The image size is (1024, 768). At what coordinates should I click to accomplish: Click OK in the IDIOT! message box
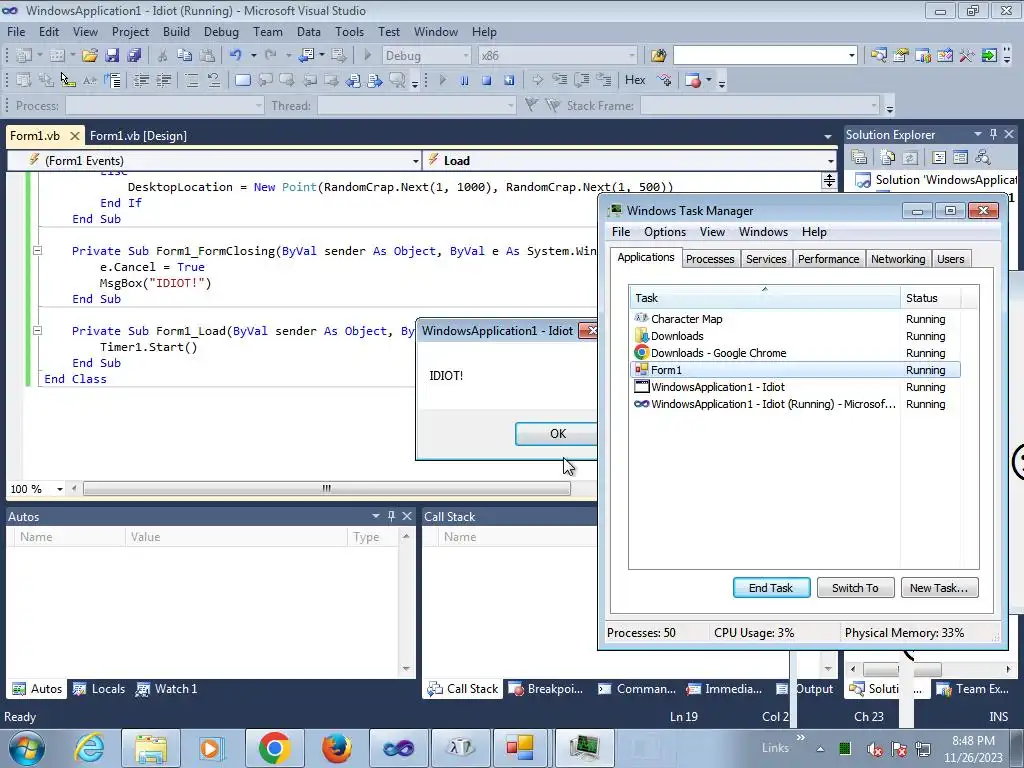(x=556, y=434)
